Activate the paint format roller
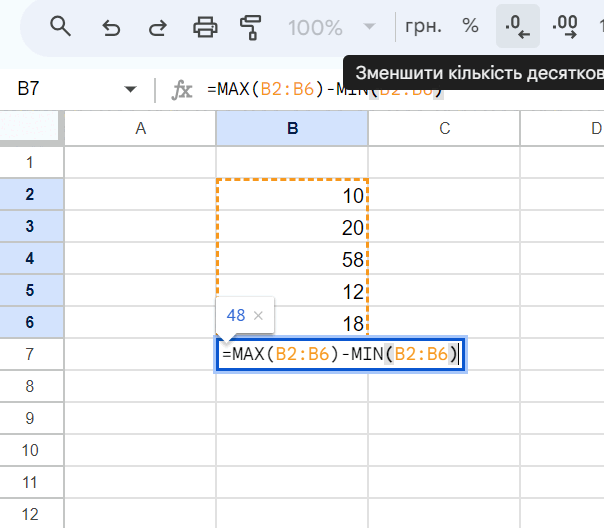604x528 pixels. coord(251,27)
